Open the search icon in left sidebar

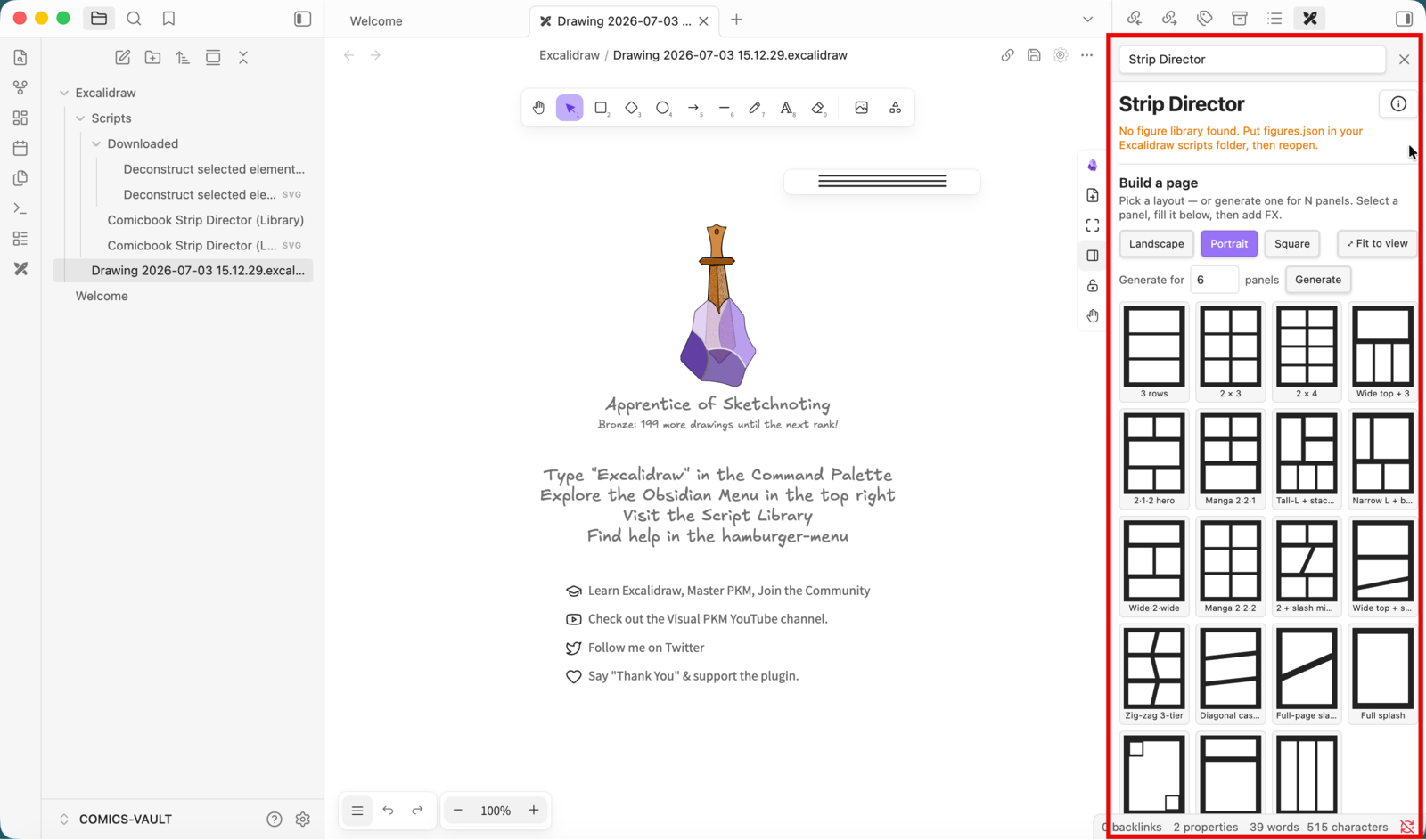point(134,19)
